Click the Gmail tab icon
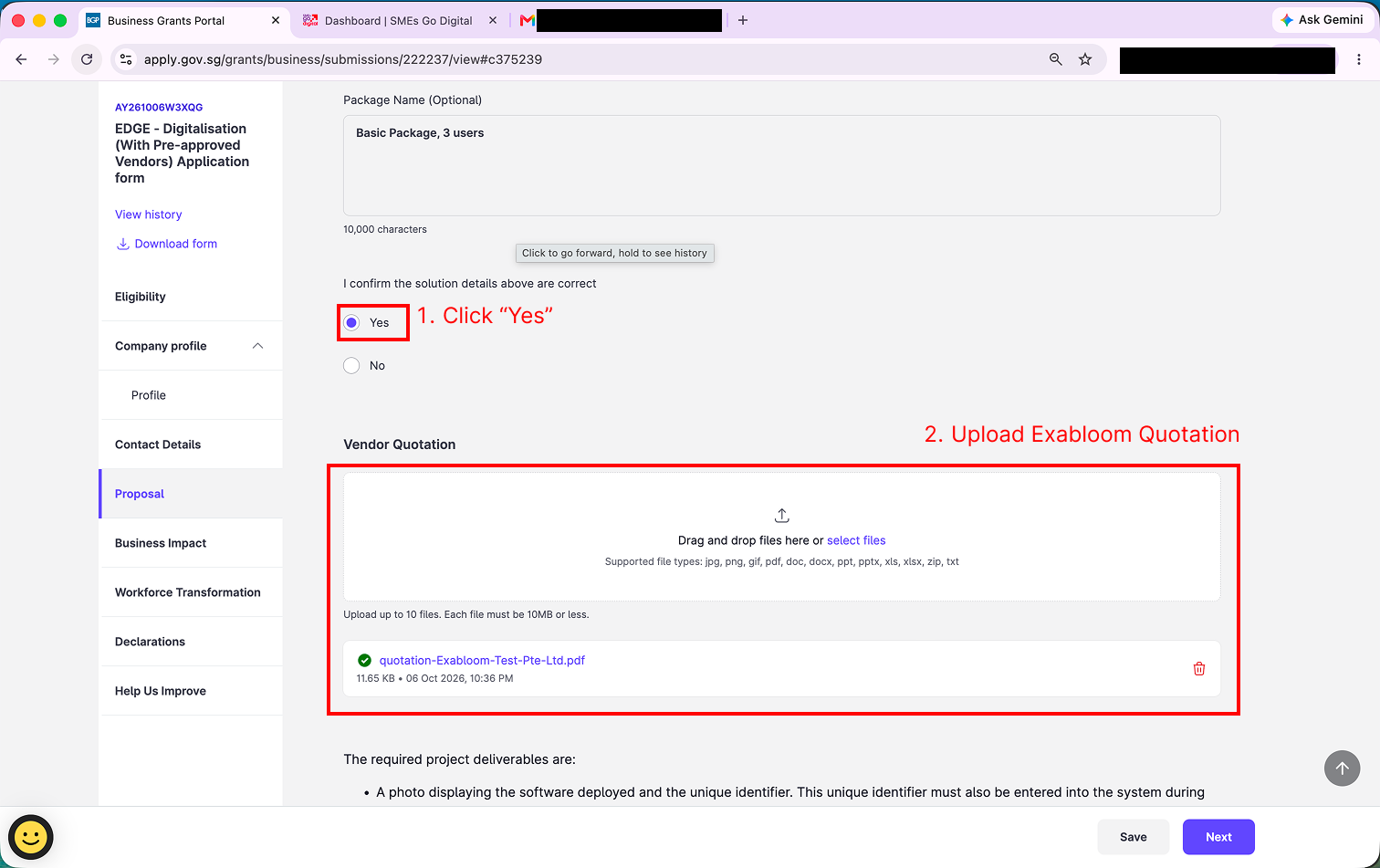The width and height of the screenshot is (1380, 868). (x=527, y=20)
